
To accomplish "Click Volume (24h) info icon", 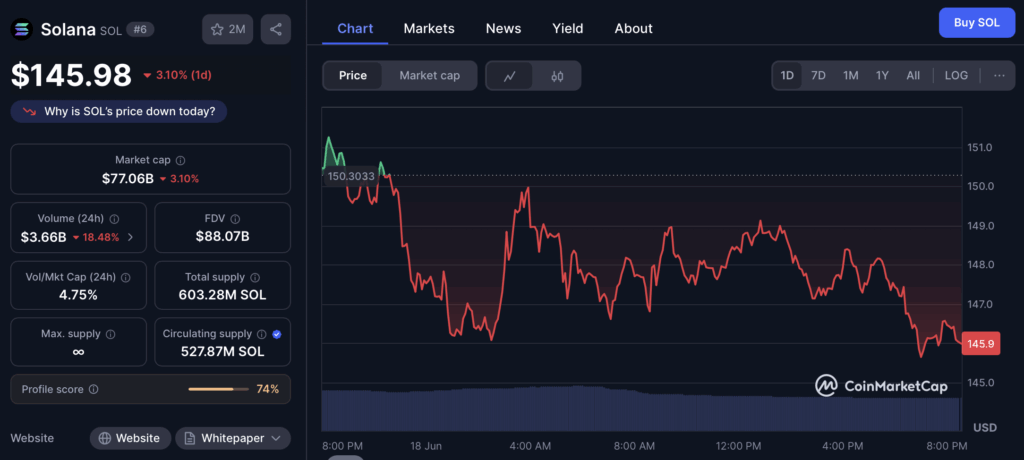I will tap(114, 219).
